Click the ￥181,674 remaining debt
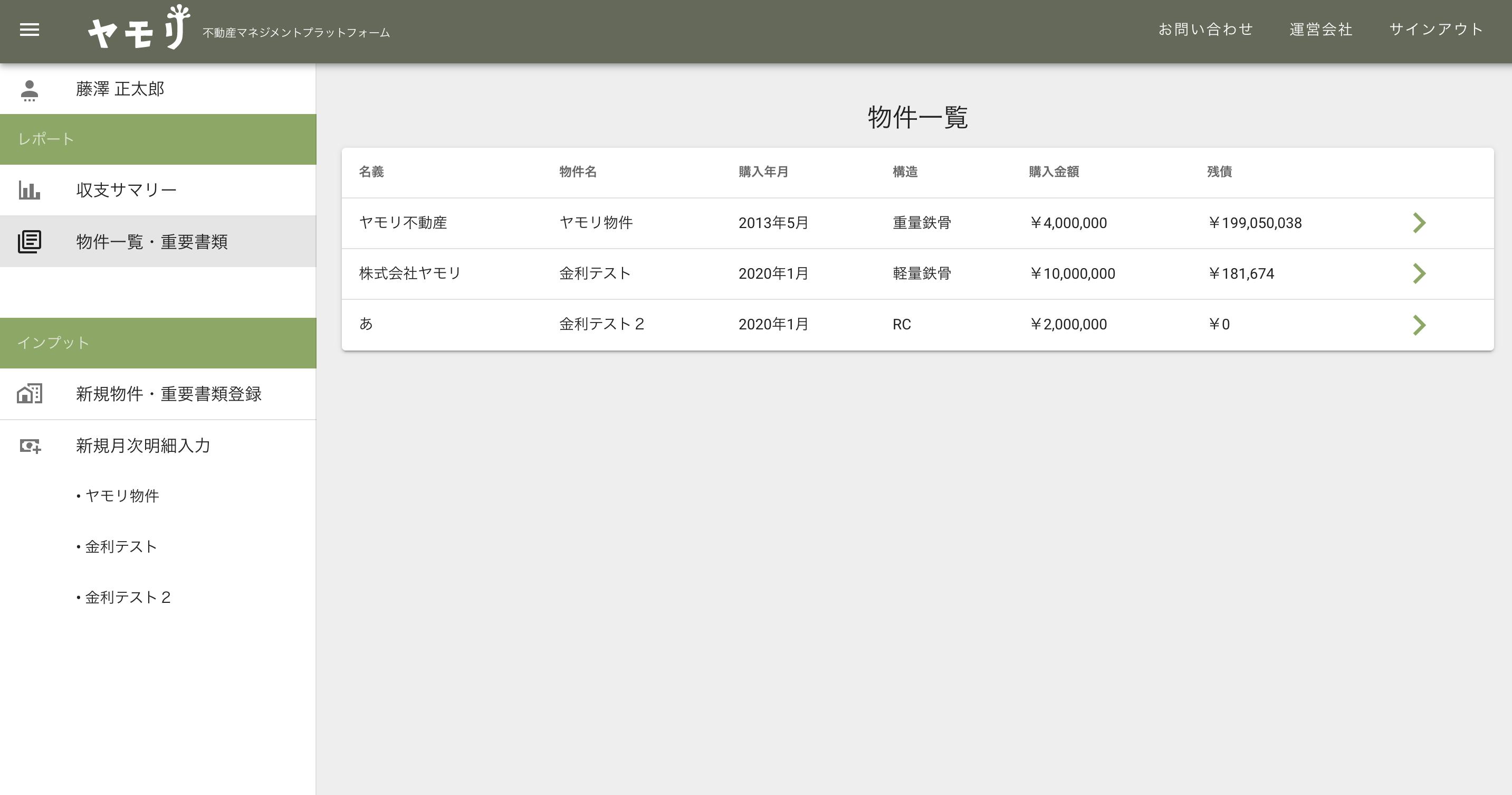The image size is (1512, 795). pos(1241,273)
